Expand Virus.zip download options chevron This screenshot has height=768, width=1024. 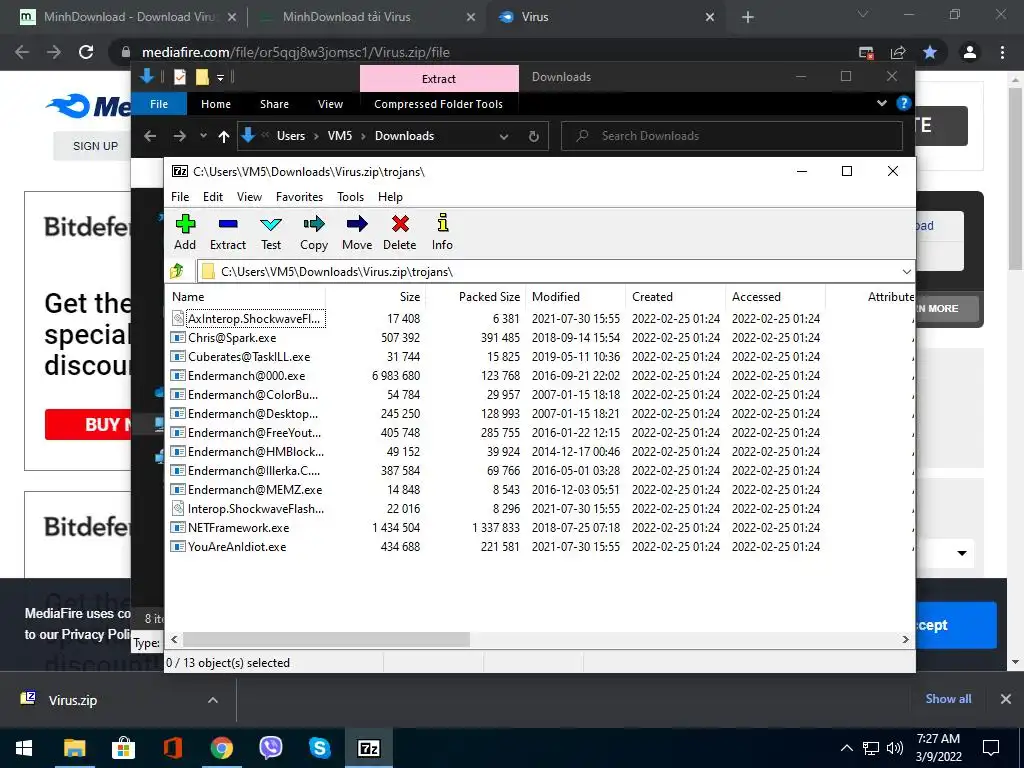[213, 700]
